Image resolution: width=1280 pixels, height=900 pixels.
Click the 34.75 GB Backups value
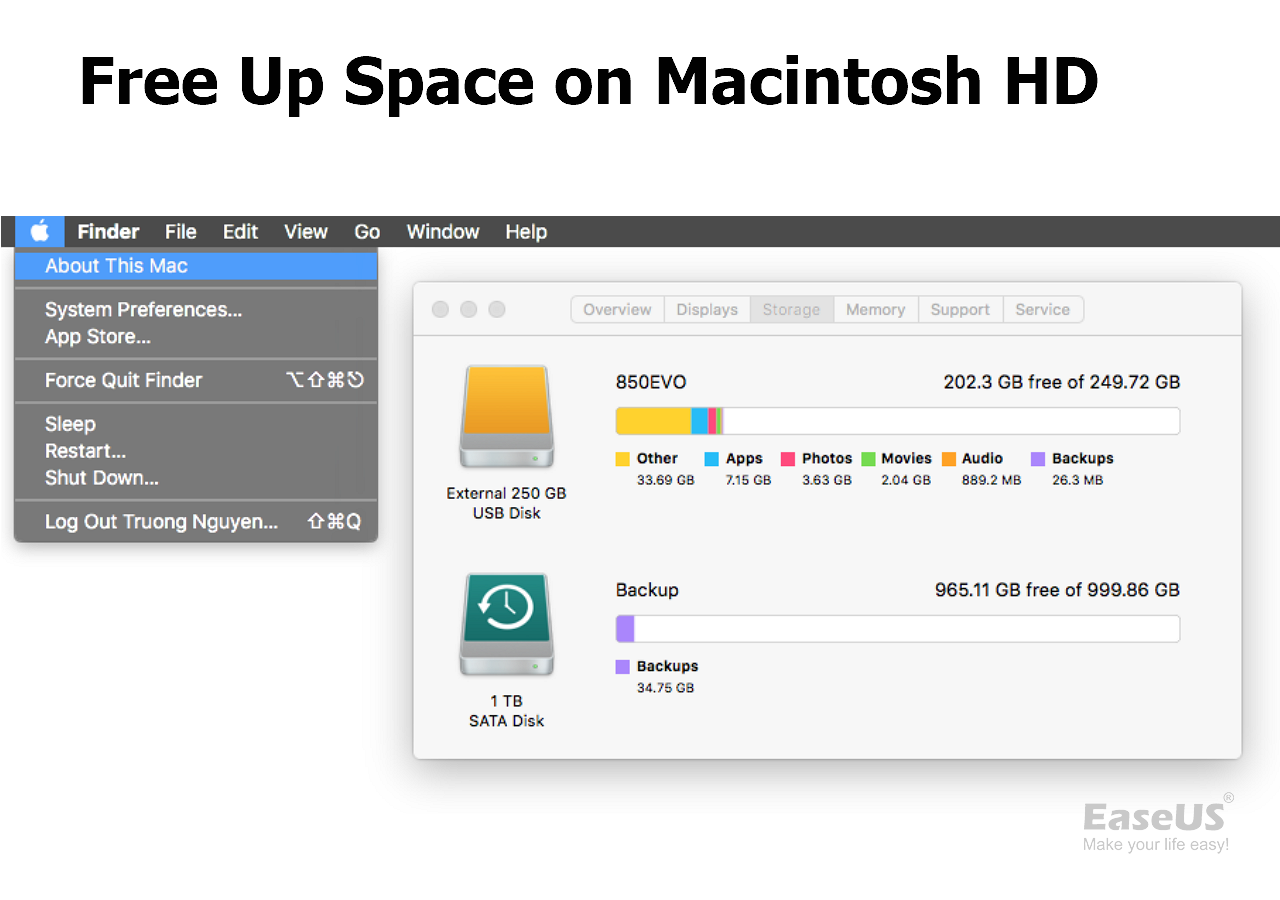[x=665, y=688]
